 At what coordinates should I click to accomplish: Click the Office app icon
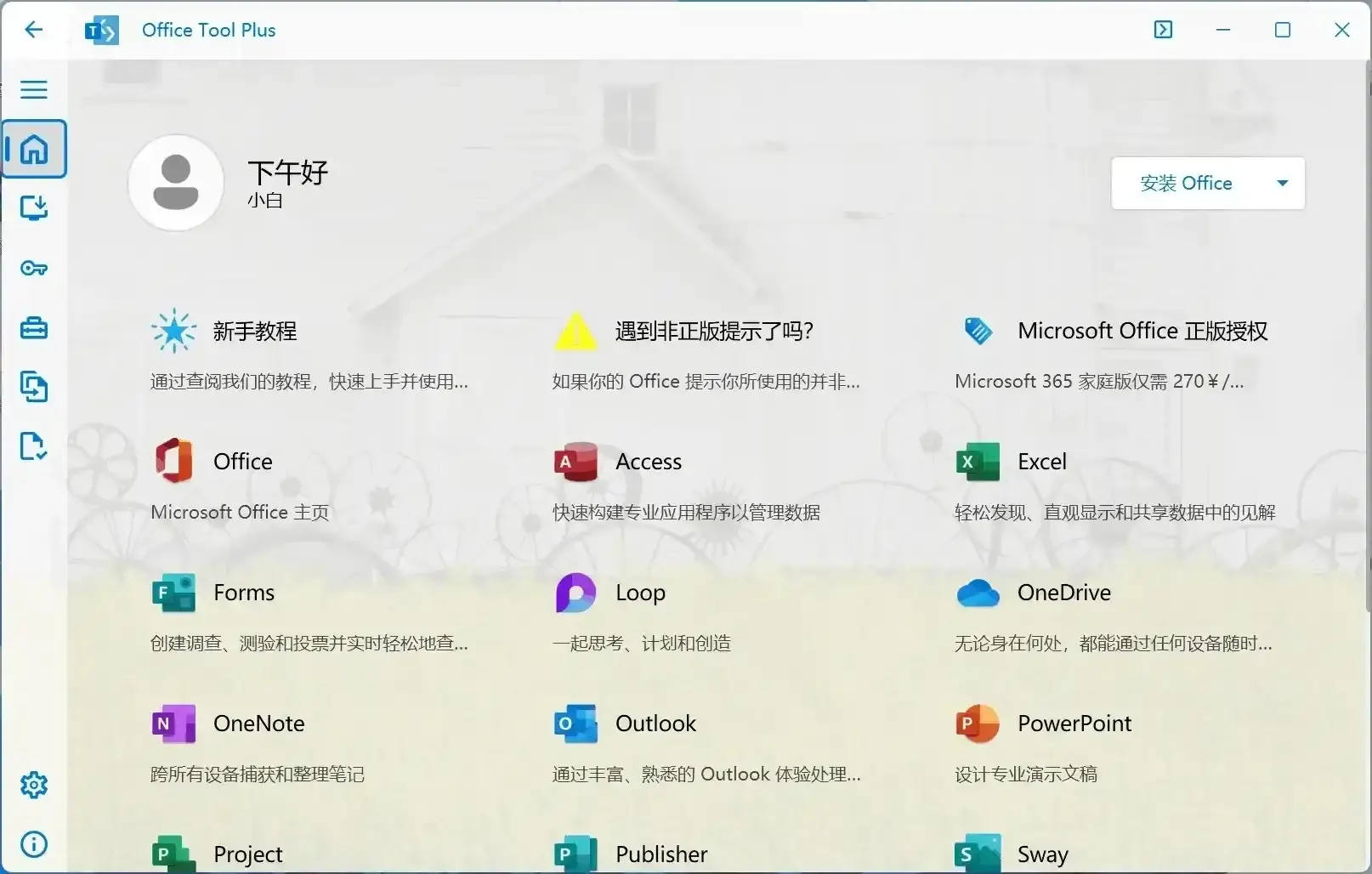click(173, 461)
